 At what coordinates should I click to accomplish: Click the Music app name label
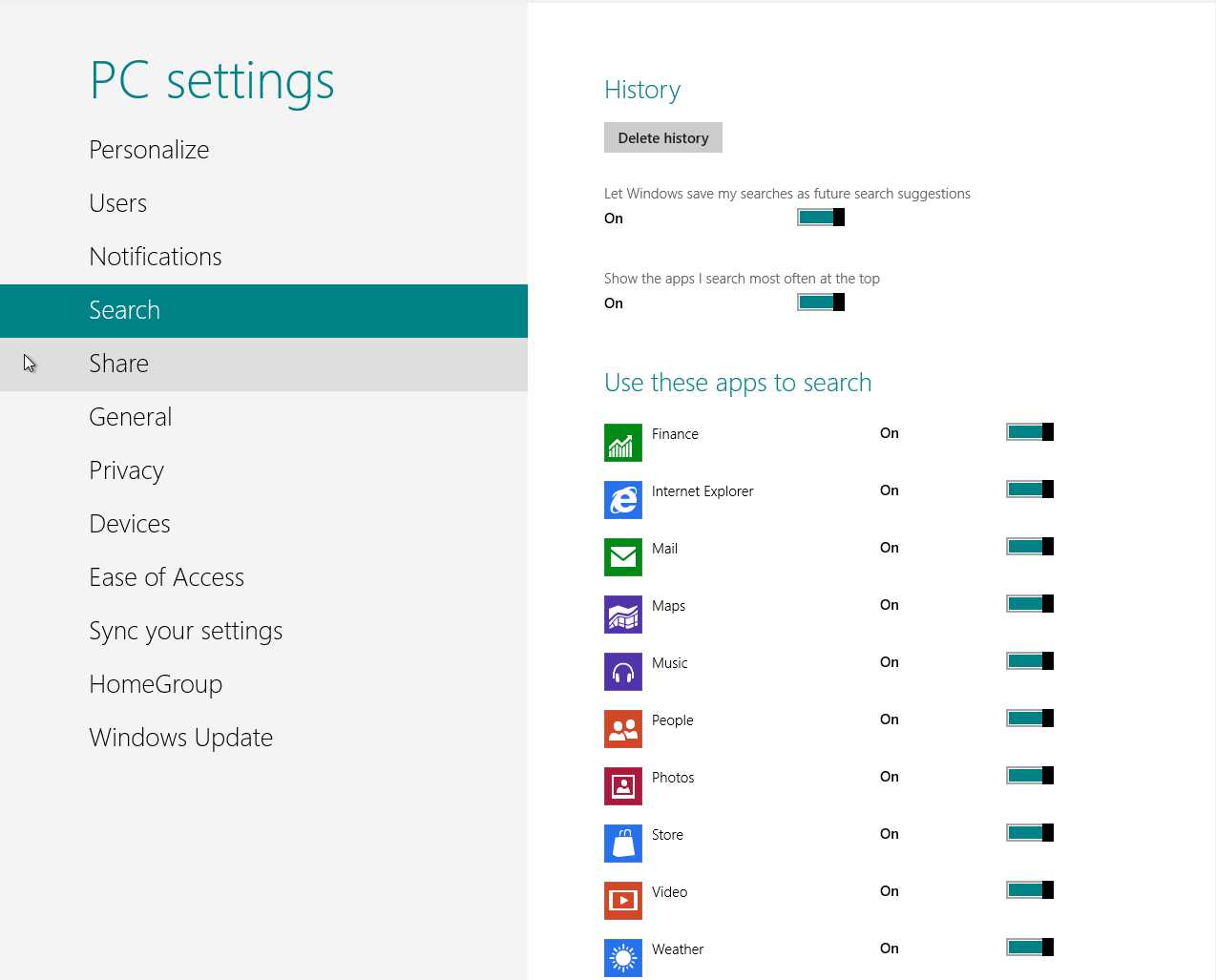[669, 663]
